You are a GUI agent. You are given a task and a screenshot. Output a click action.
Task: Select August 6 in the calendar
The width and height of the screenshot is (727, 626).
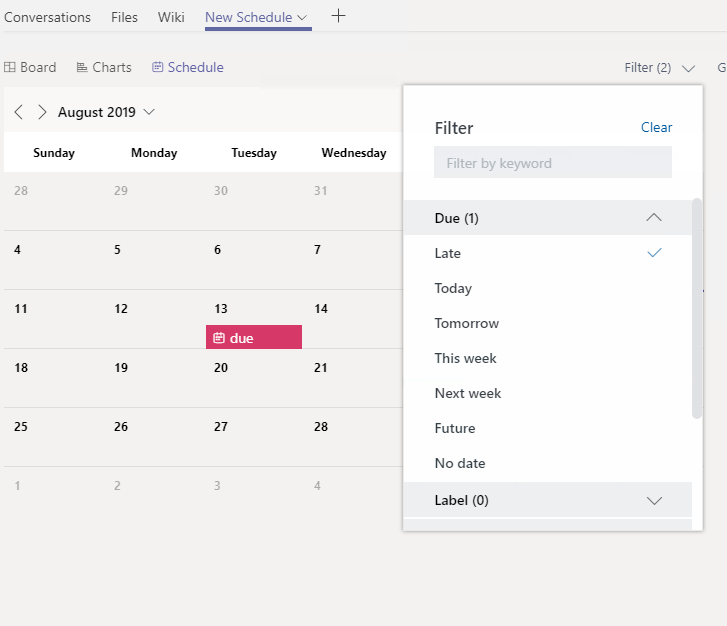[x=217, y=249]
